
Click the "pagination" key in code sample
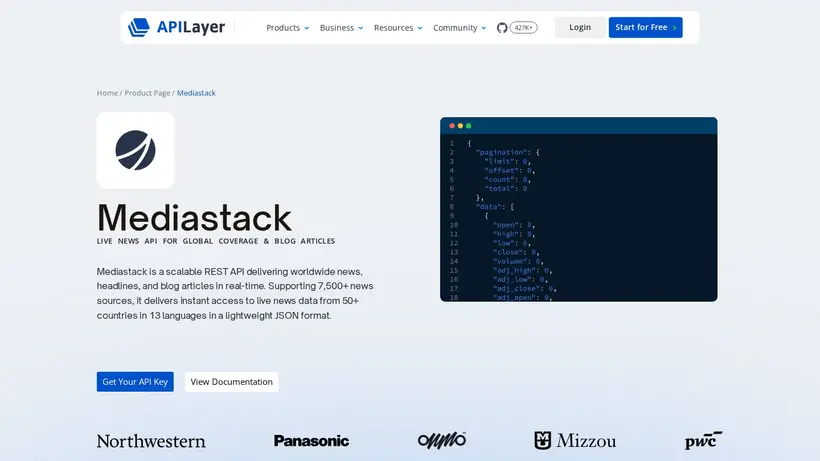coord(502,152)
